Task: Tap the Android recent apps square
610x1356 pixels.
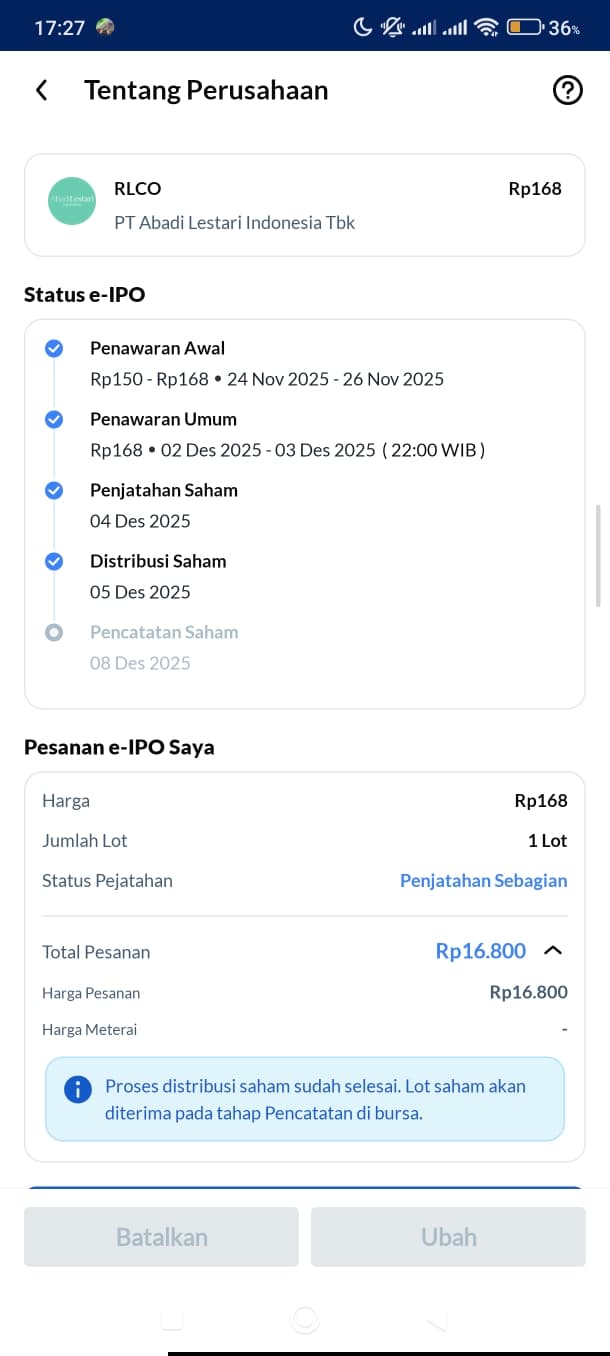Action: [x=172, y=1320]
